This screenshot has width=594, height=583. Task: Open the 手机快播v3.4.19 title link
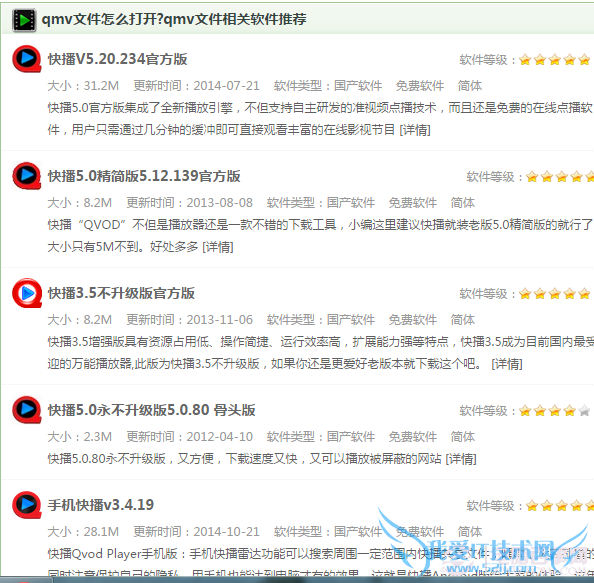(x=101, y=505)
